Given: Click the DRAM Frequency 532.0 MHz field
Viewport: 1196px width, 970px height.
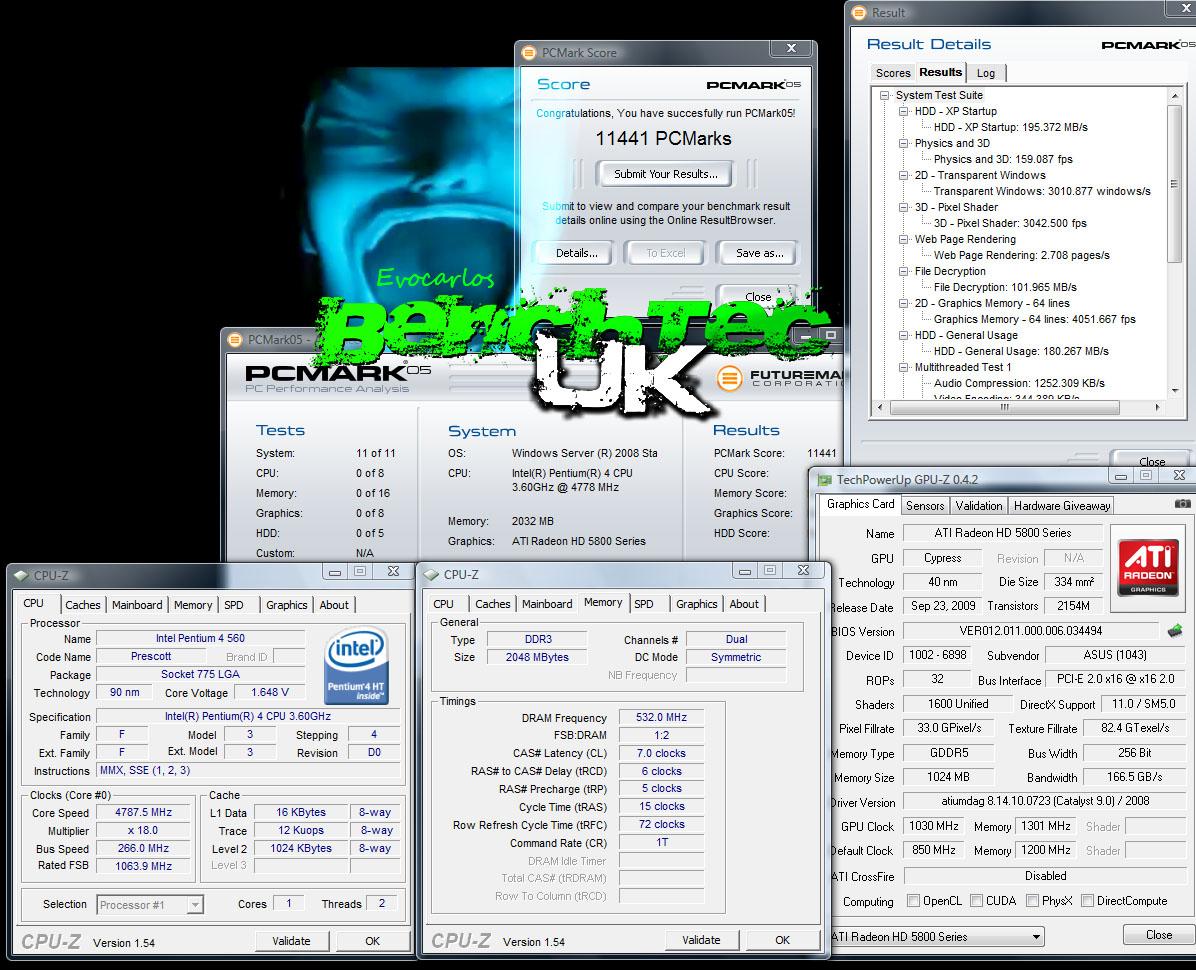Looking at the screenshot, I should tap(661, 717).
